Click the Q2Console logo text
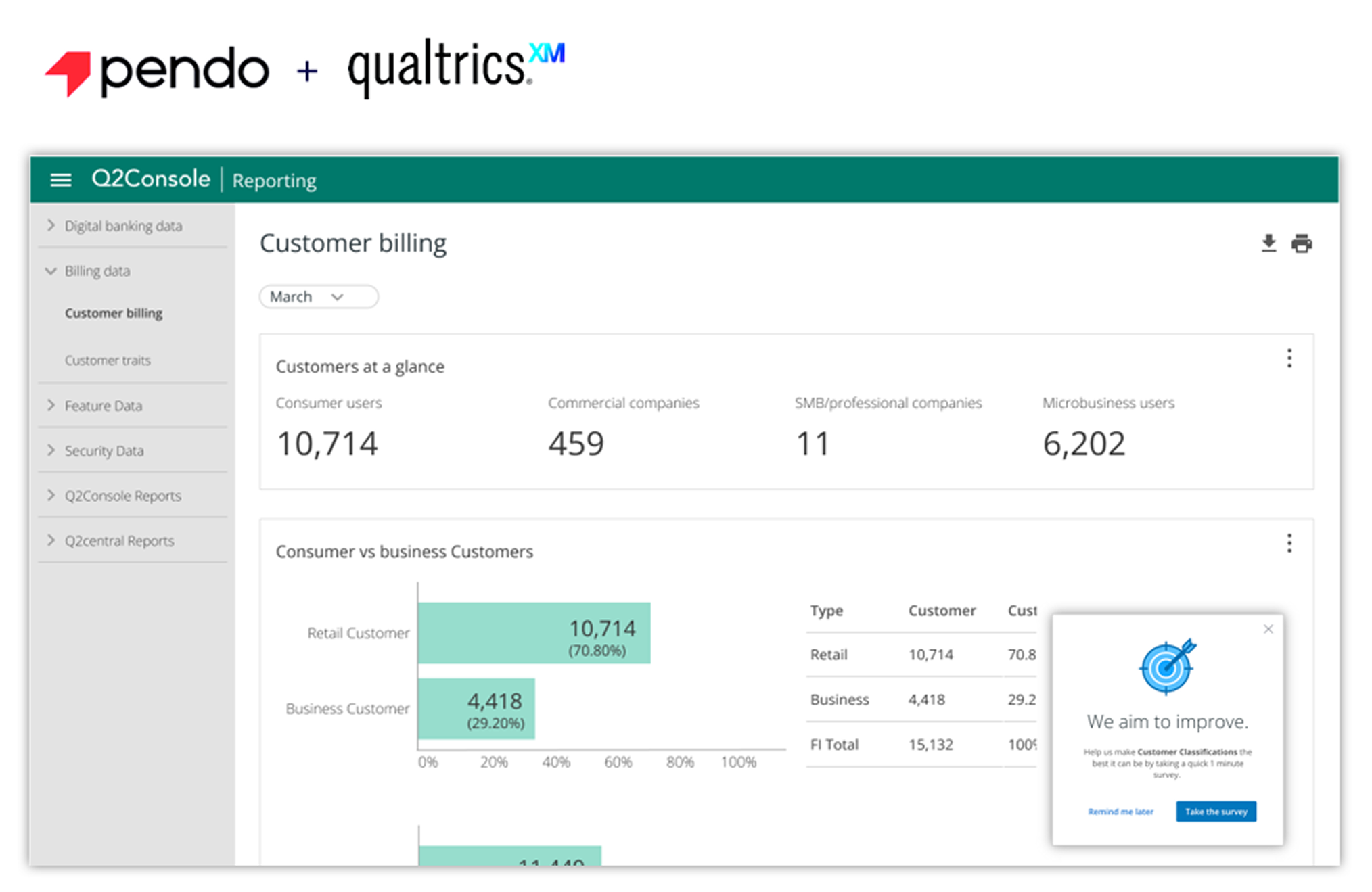This screenshot has height=892, width=1372. pos(151,179)
